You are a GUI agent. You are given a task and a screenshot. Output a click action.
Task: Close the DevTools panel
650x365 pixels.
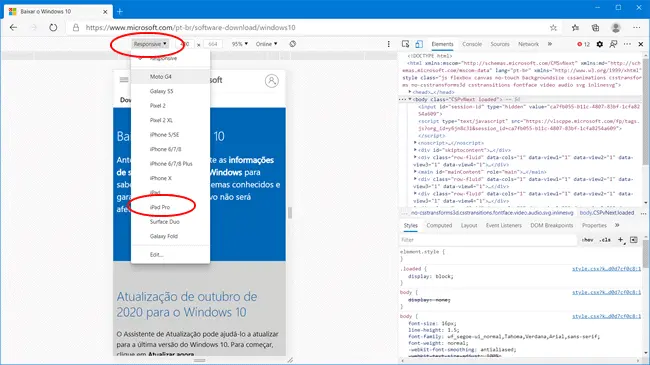coord(640,44)
